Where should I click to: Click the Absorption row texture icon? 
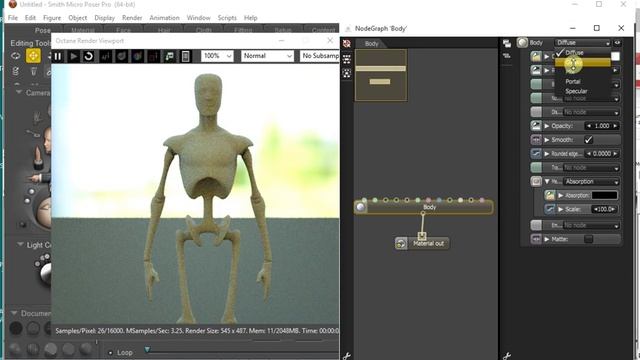[x=550, y=196]
